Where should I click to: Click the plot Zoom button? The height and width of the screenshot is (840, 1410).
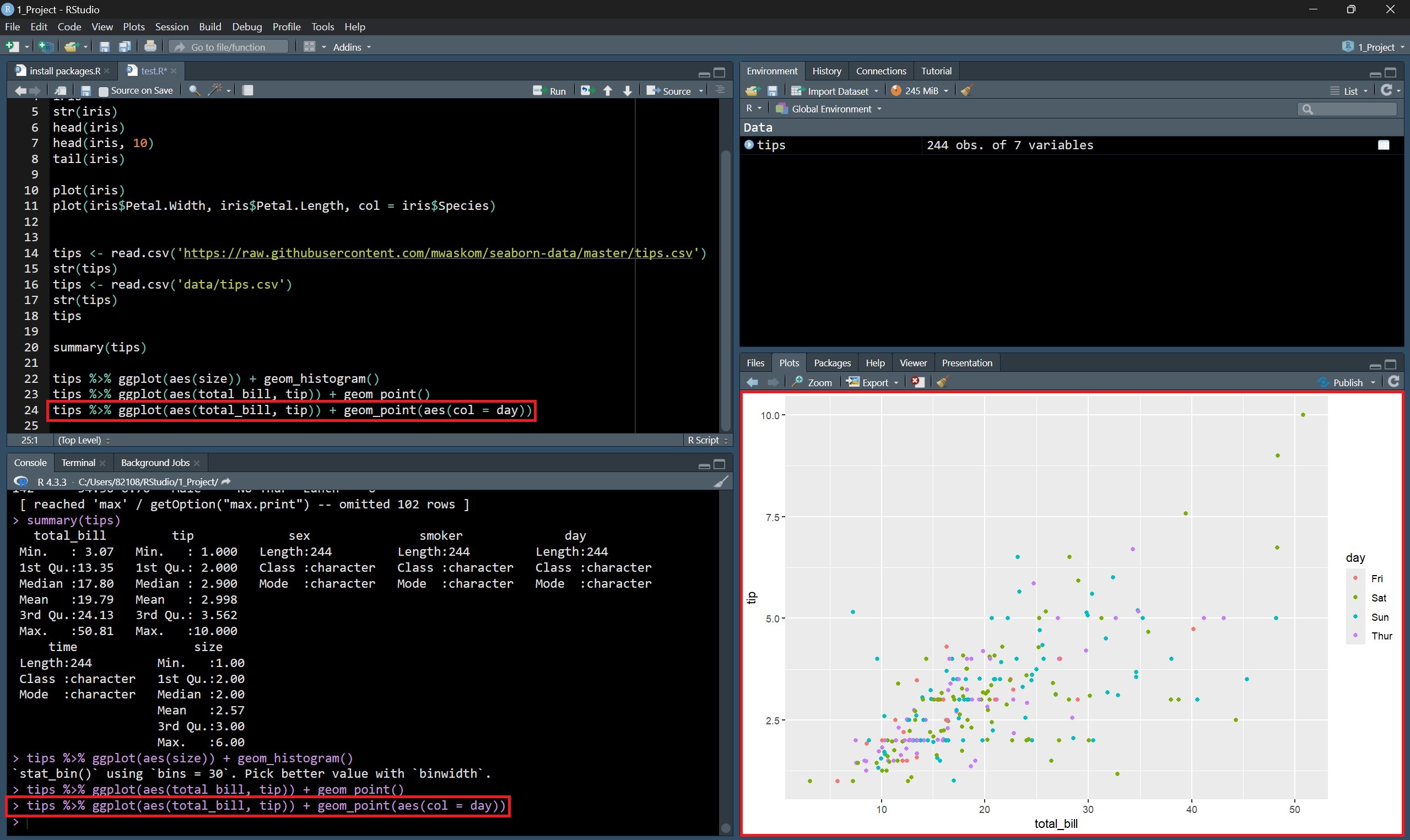coord(812,382)
